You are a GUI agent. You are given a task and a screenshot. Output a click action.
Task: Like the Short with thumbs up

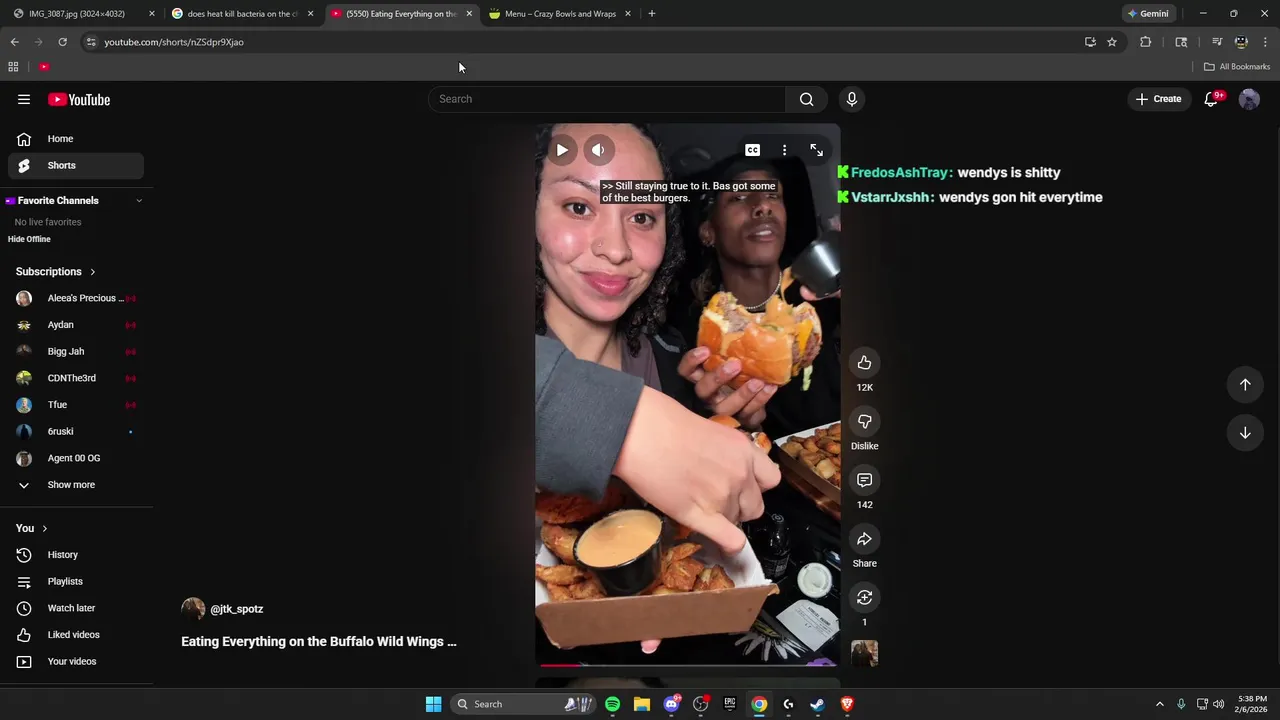(865, 363)
